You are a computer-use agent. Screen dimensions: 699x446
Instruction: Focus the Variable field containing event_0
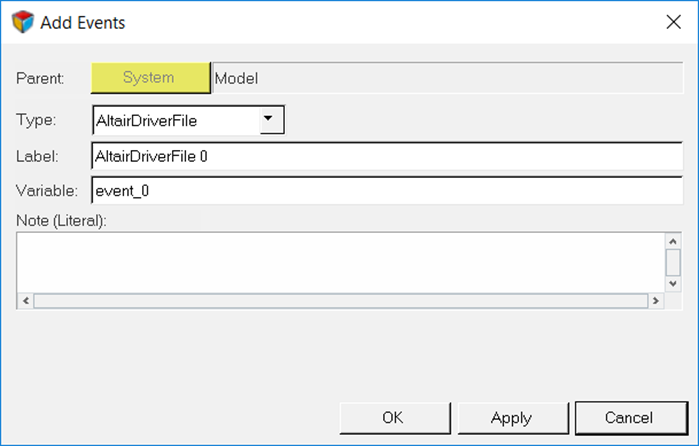pos(387,190)
